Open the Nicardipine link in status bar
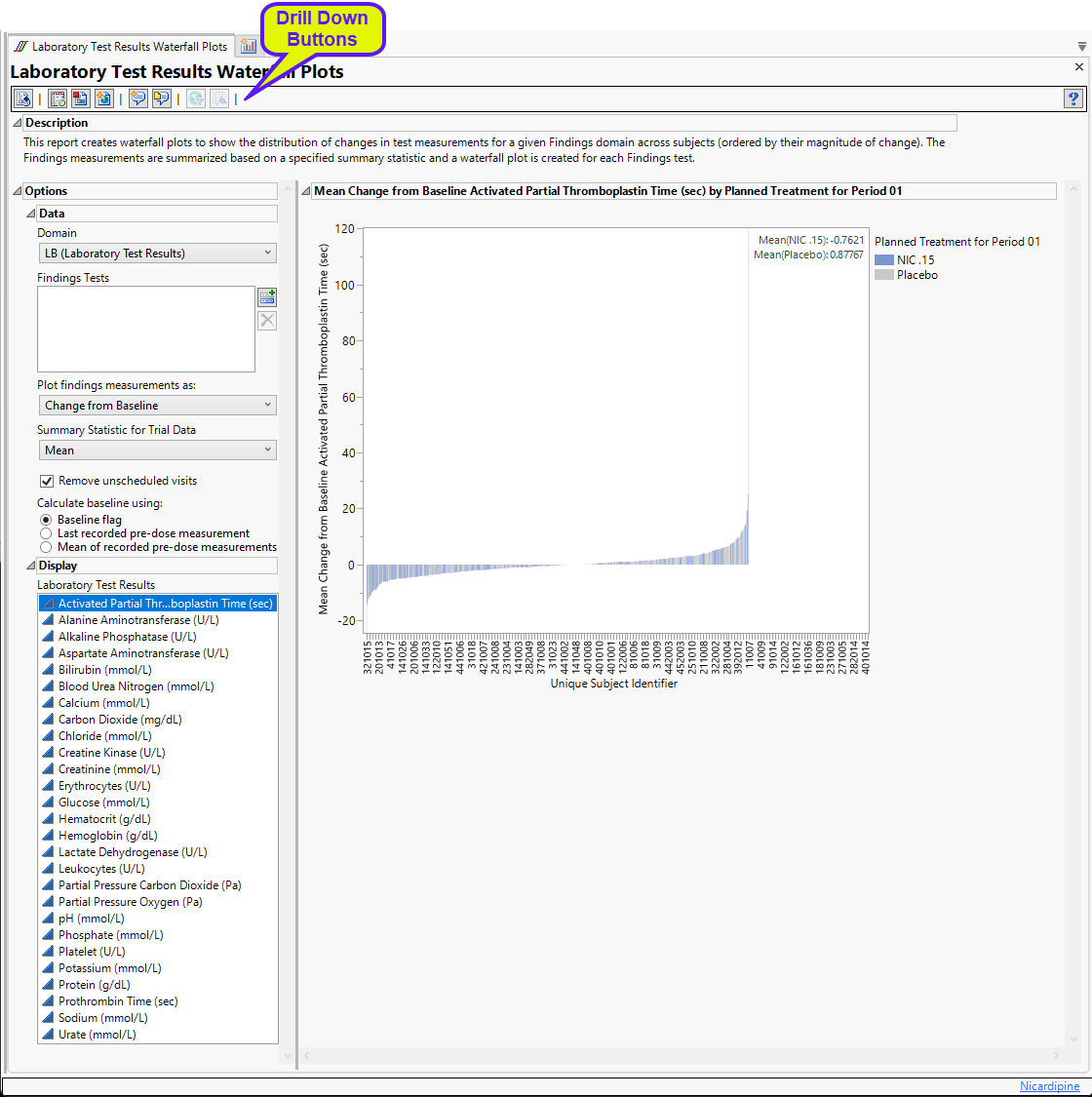The height and width of the screenshot is (1097, 1092). point(1049,1086)
